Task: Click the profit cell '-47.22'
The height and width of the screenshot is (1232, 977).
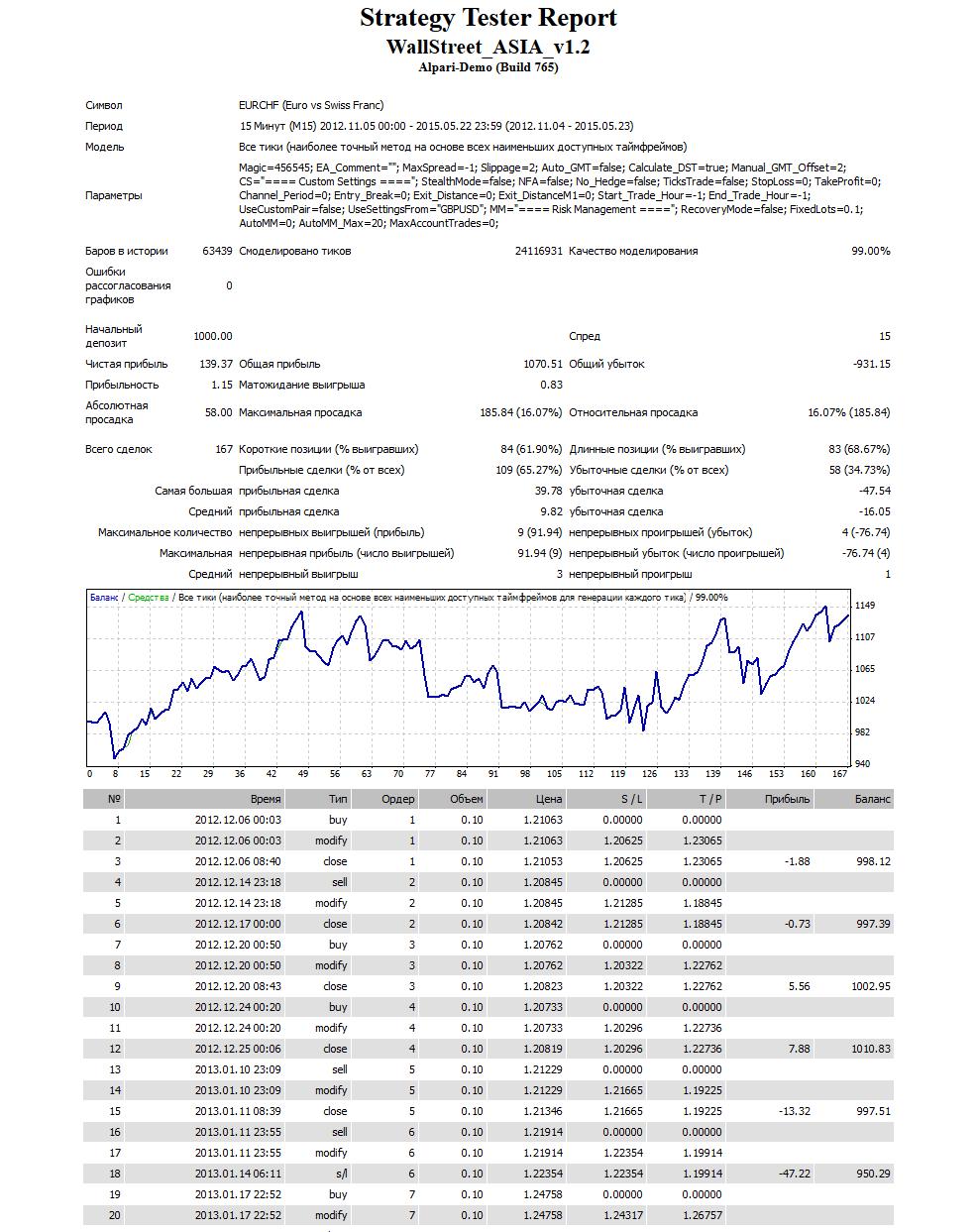Action: coord(795,1174)
